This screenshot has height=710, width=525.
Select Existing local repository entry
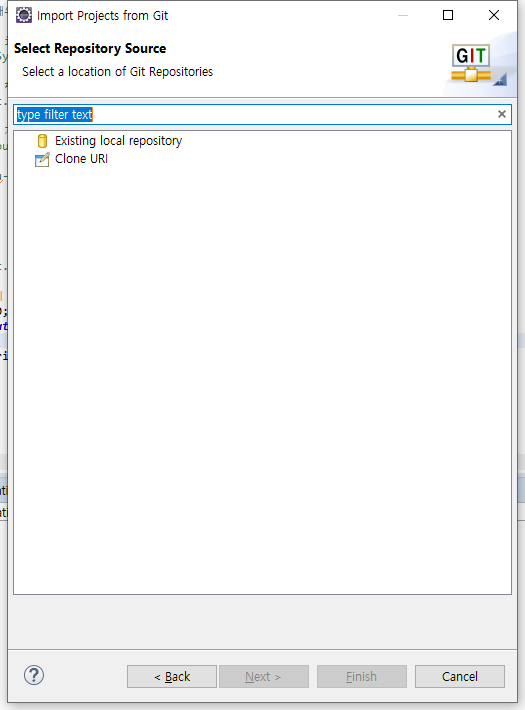[118, 141]
